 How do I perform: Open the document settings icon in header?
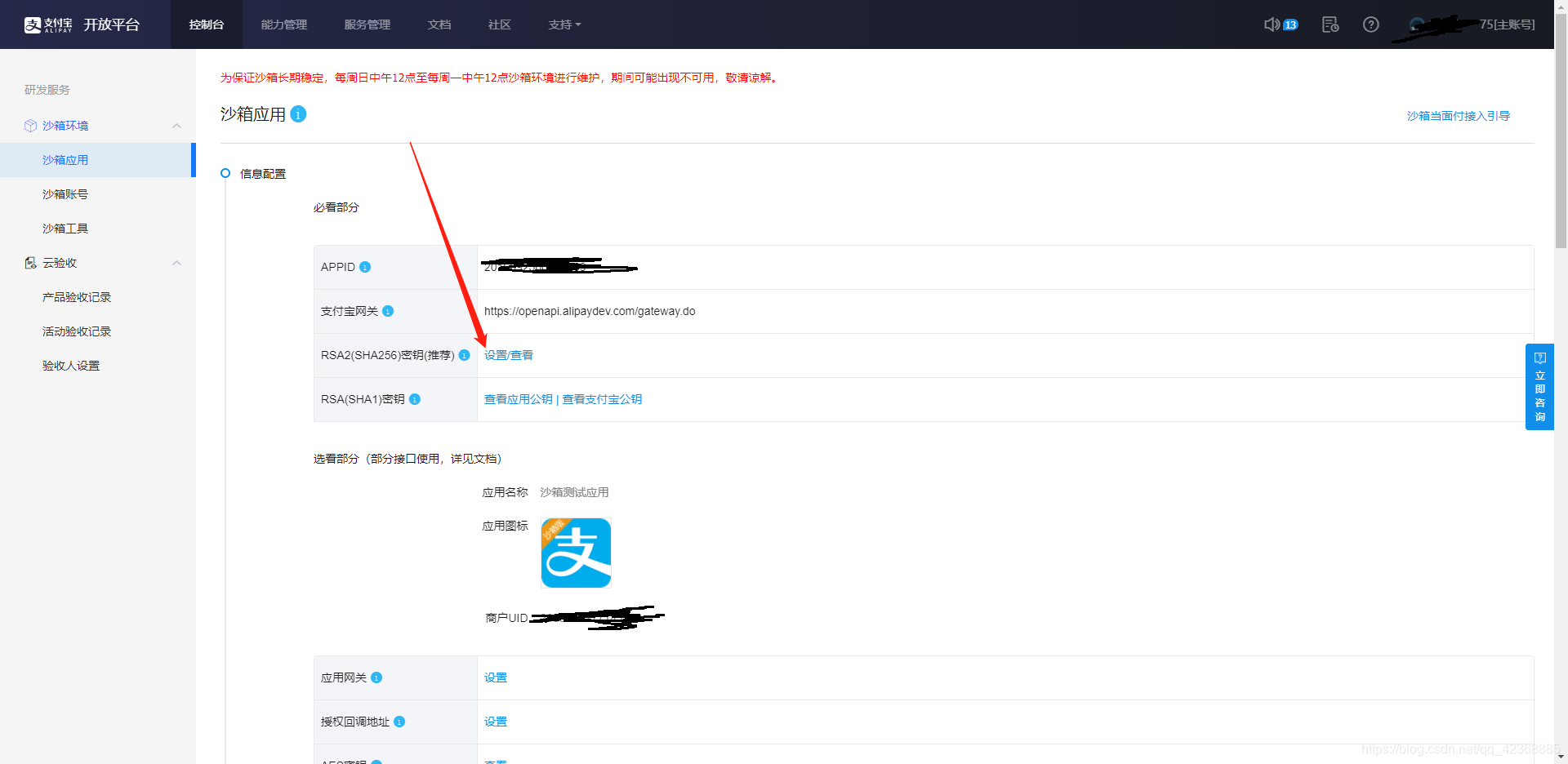1330,24
